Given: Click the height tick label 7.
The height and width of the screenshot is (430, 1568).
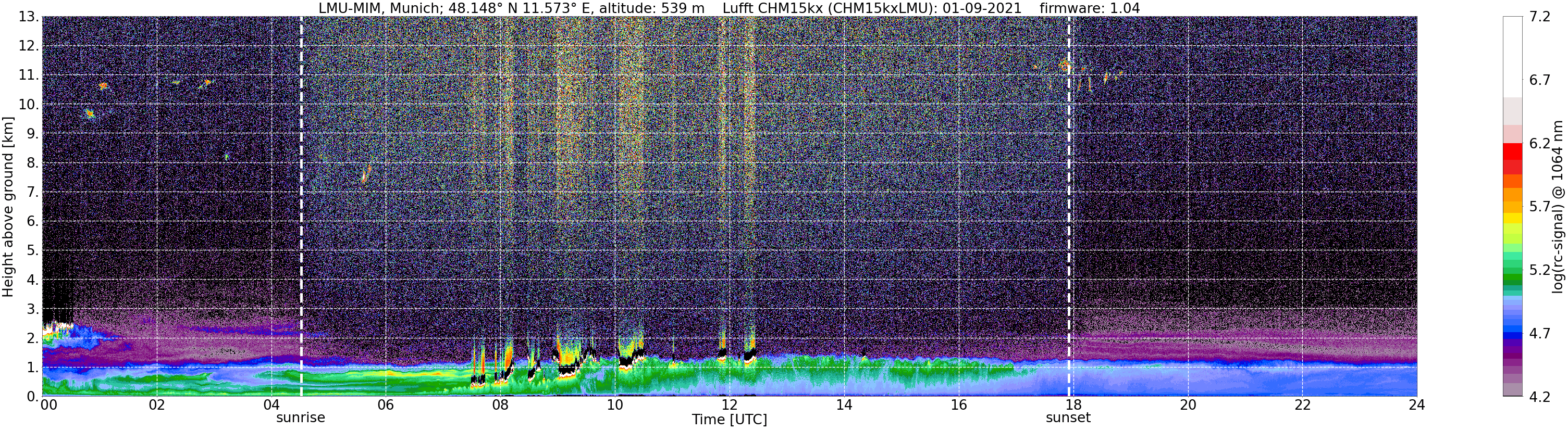Looking at the screenshot, I should tap(33, 192).
